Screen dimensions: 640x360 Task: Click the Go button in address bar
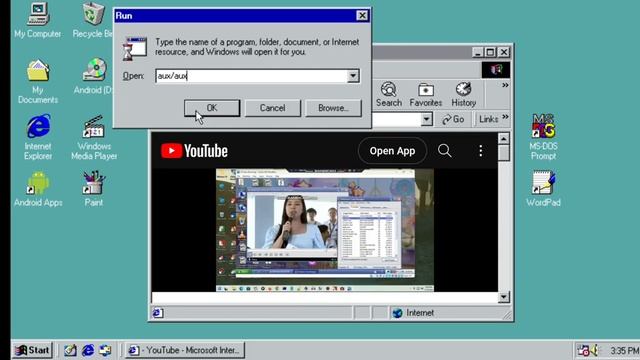453,119
